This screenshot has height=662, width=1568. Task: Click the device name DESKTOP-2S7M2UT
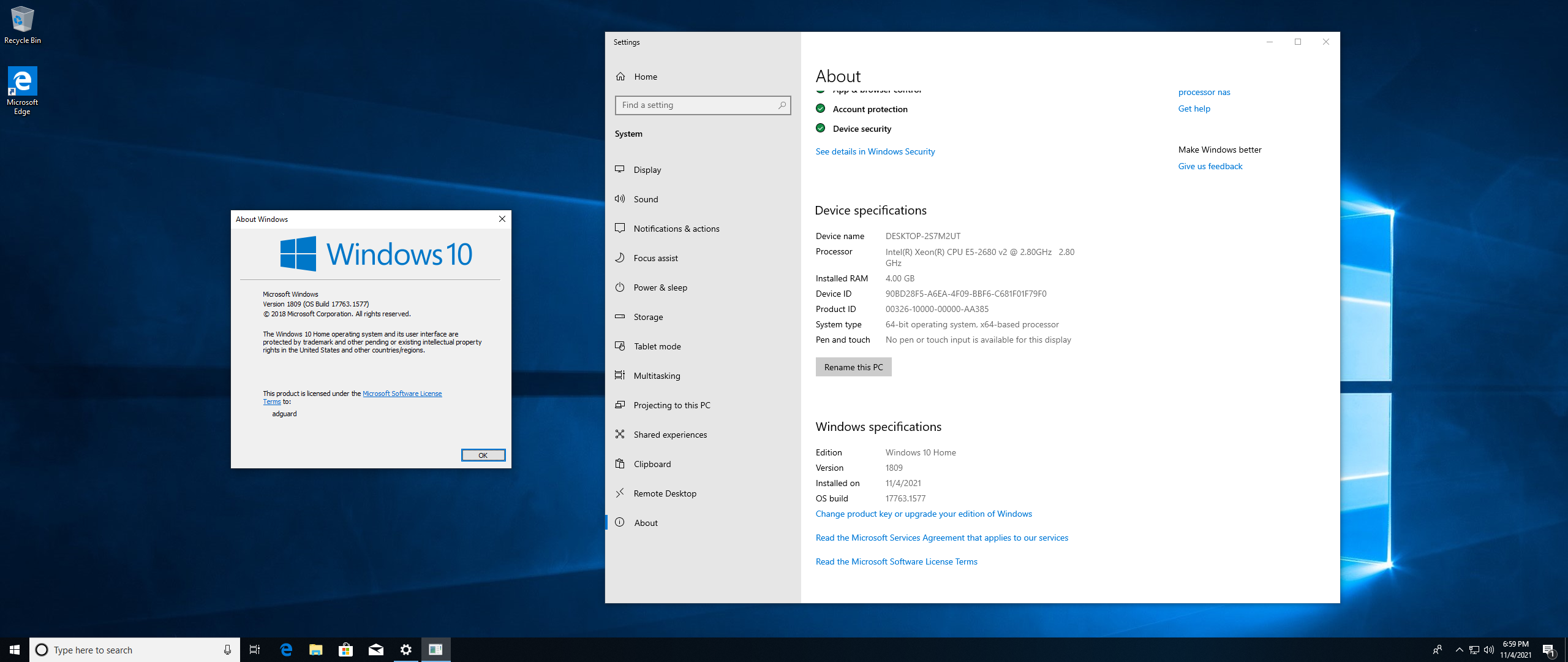click(923, 236)
